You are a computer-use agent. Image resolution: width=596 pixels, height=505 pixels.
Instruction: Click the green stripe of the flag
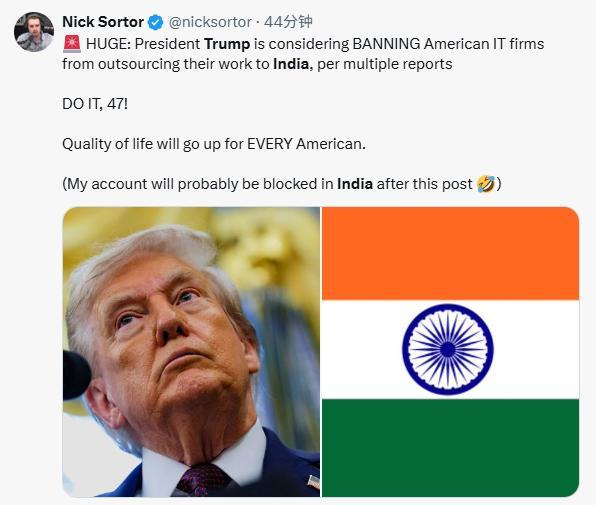coord(450,448)
